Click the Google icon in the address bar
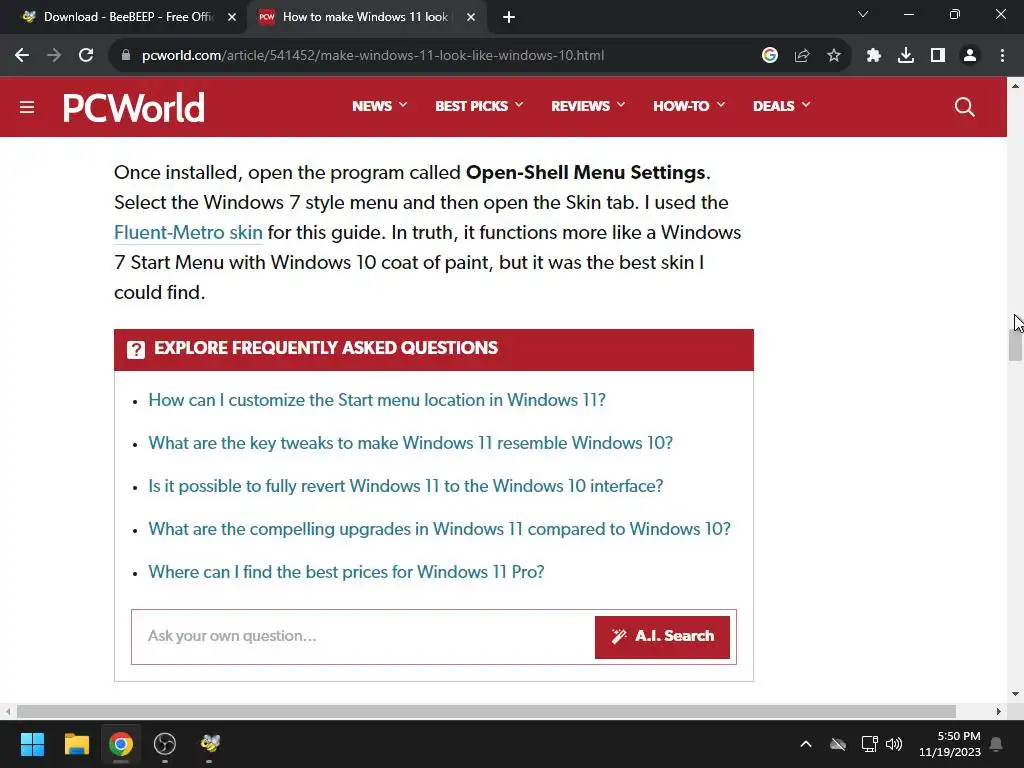The image size is (1024, 768). [x=770, y=56]
